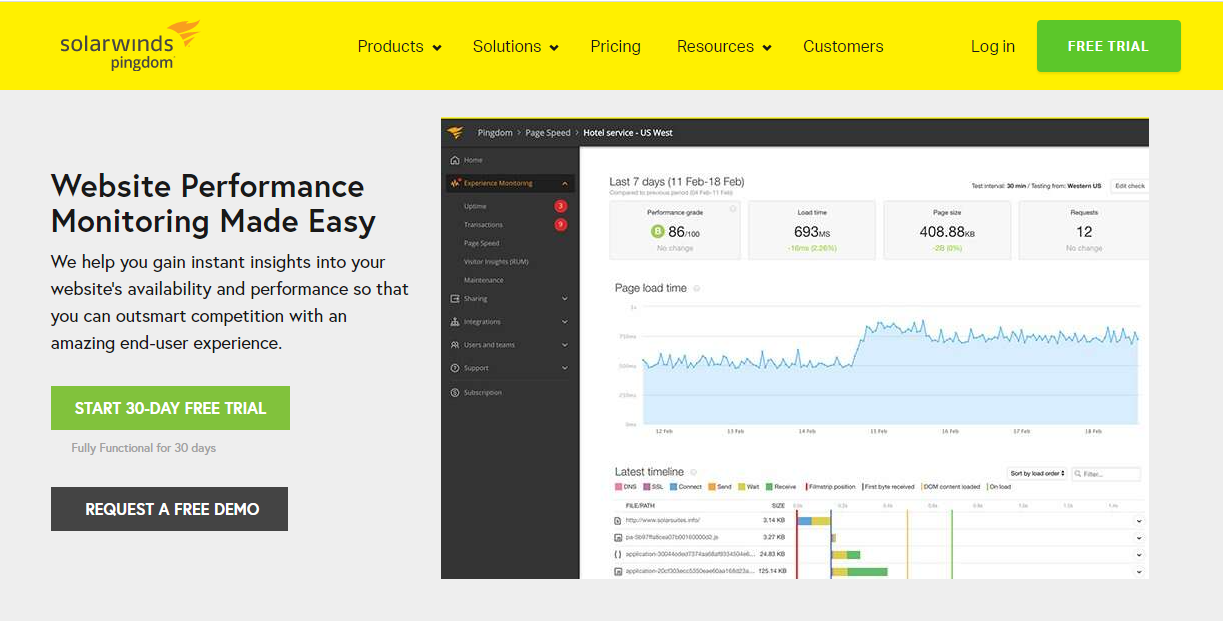
Task: Click the Latest timeline info icon
Action: click(x=694, y=472)
